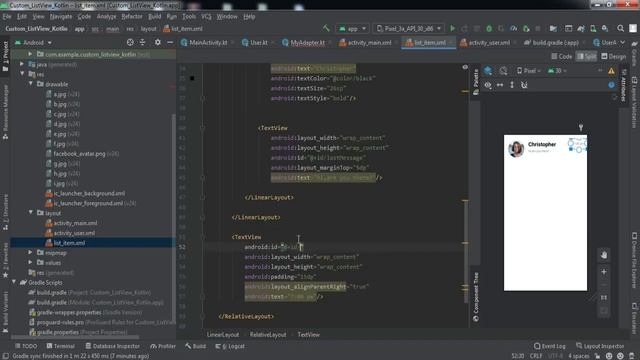
Task: Open the Android view dropdown in Project panel
Action: 33,42
